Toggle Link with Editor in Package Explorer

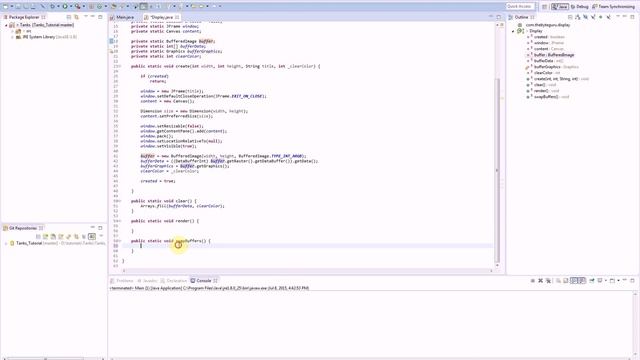pos(76,17)
